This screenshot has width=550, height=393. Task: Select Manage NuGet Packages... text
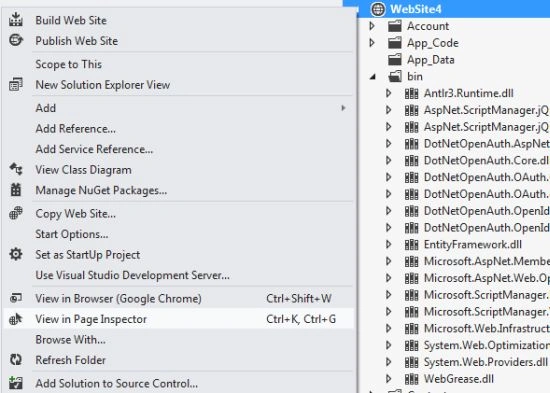click(101, 190)
